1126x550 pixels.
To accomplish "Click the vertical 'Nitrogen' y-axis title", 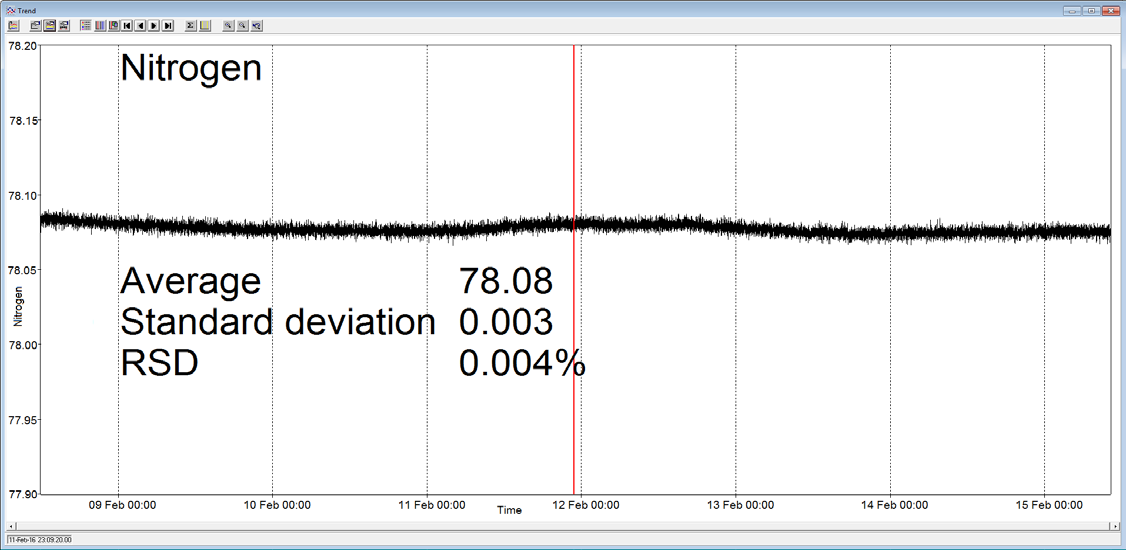I will click(x=18, y=307).
